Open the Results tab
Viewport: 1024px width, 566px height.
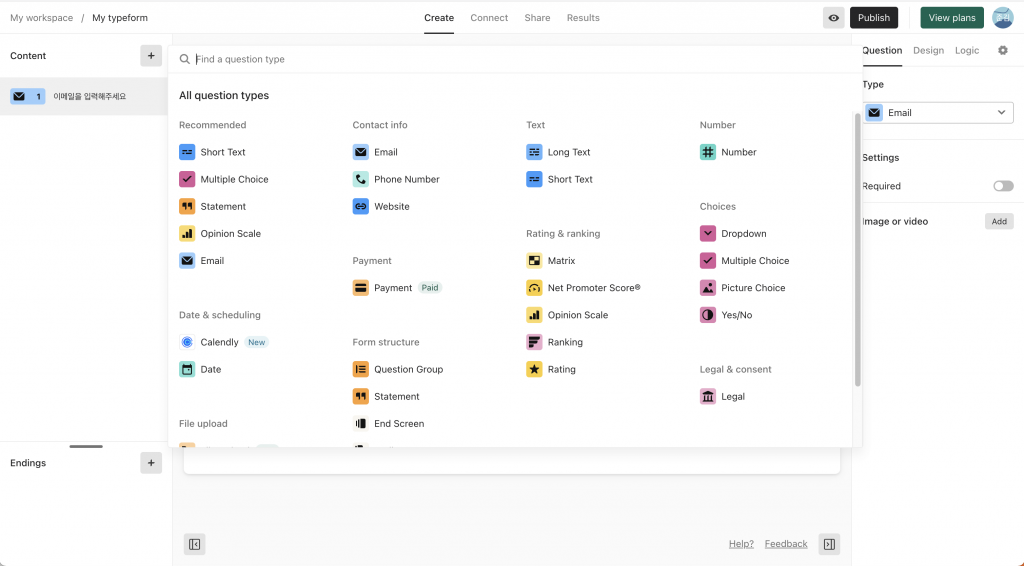click(583, 18)
